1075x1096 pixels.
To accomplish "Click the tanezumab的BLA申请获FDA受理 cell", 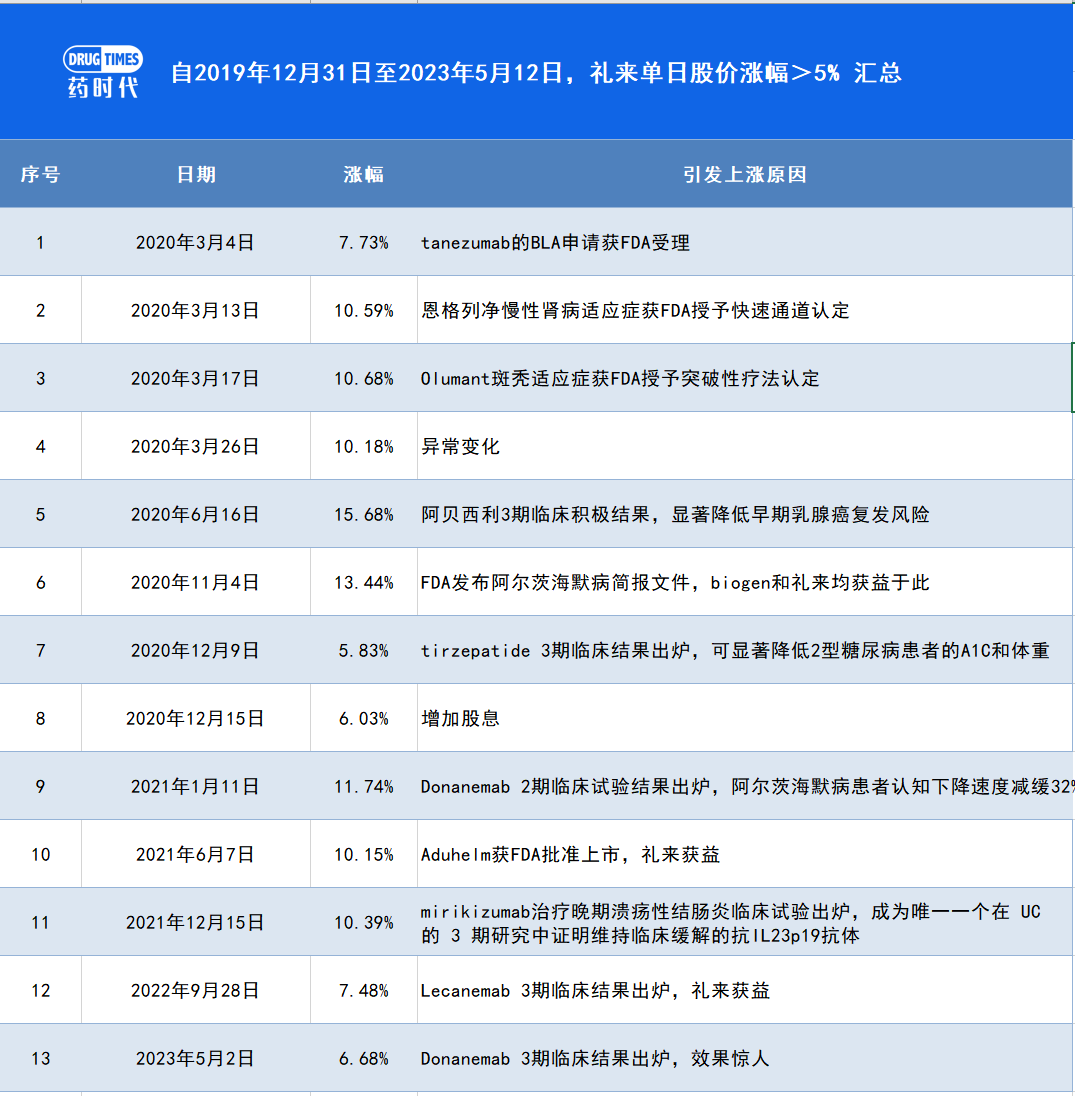I will pyautogui.click(x=555, y=242).
